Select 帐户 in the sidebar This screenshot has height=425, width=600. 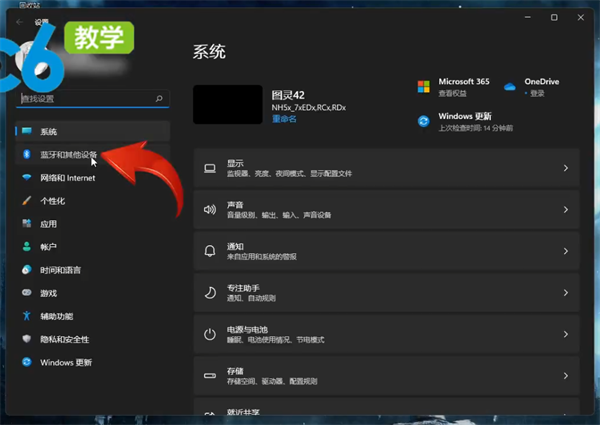click(x=93, y=247)
